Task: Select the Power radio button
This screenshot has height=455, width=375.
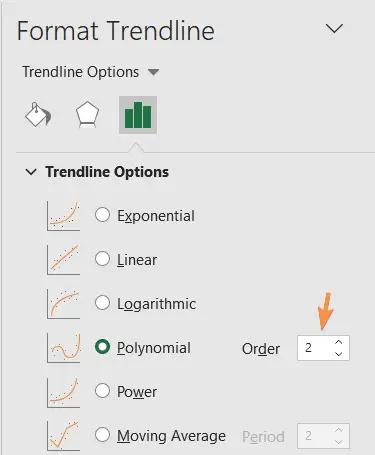Action: [x=102, y=390]
